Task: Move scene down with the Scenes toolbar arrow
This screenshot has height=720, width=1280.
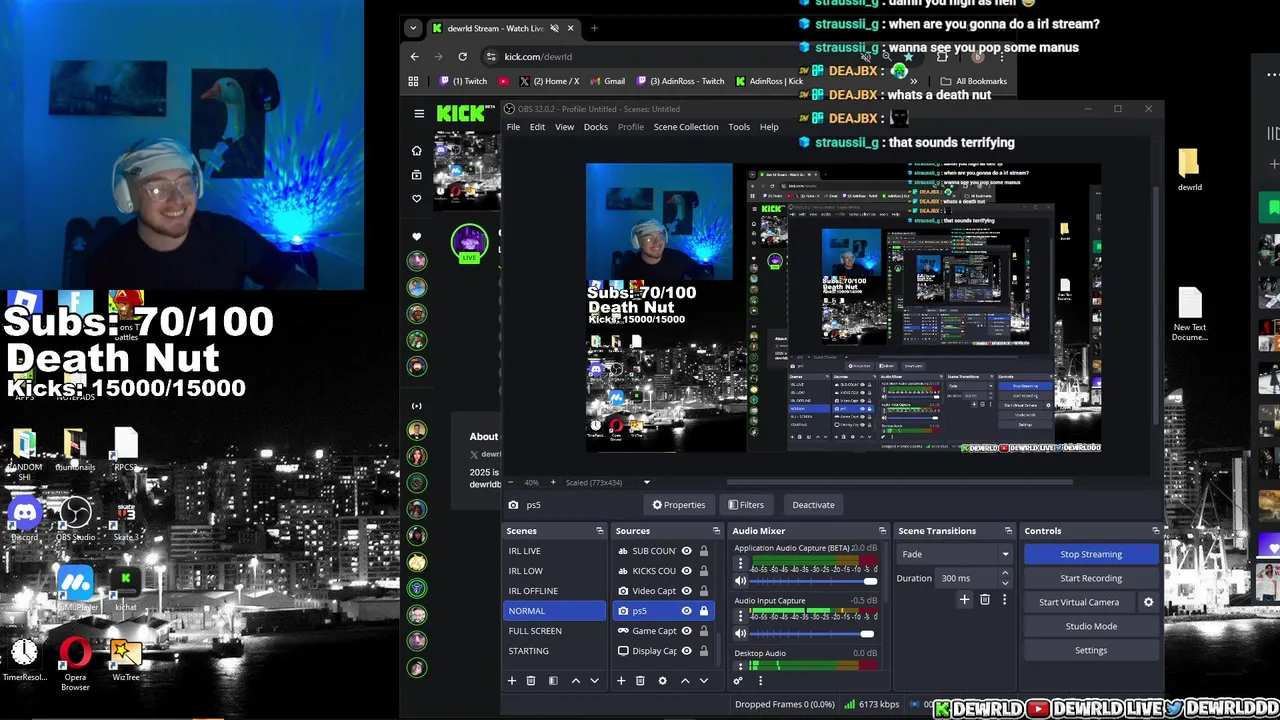Action: pyautogui.click(x=594, y=681)
